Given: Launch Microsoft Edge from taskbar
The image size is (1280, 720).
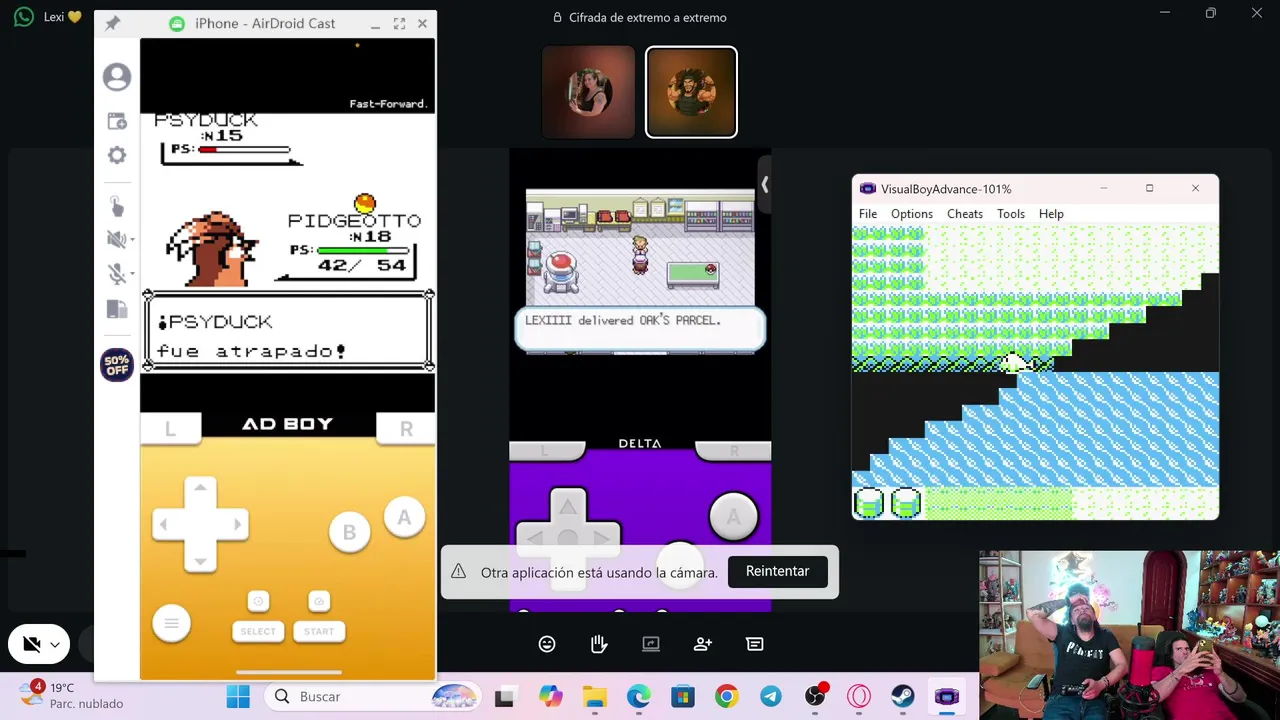Looking at the screenshot, I should 638,697.
